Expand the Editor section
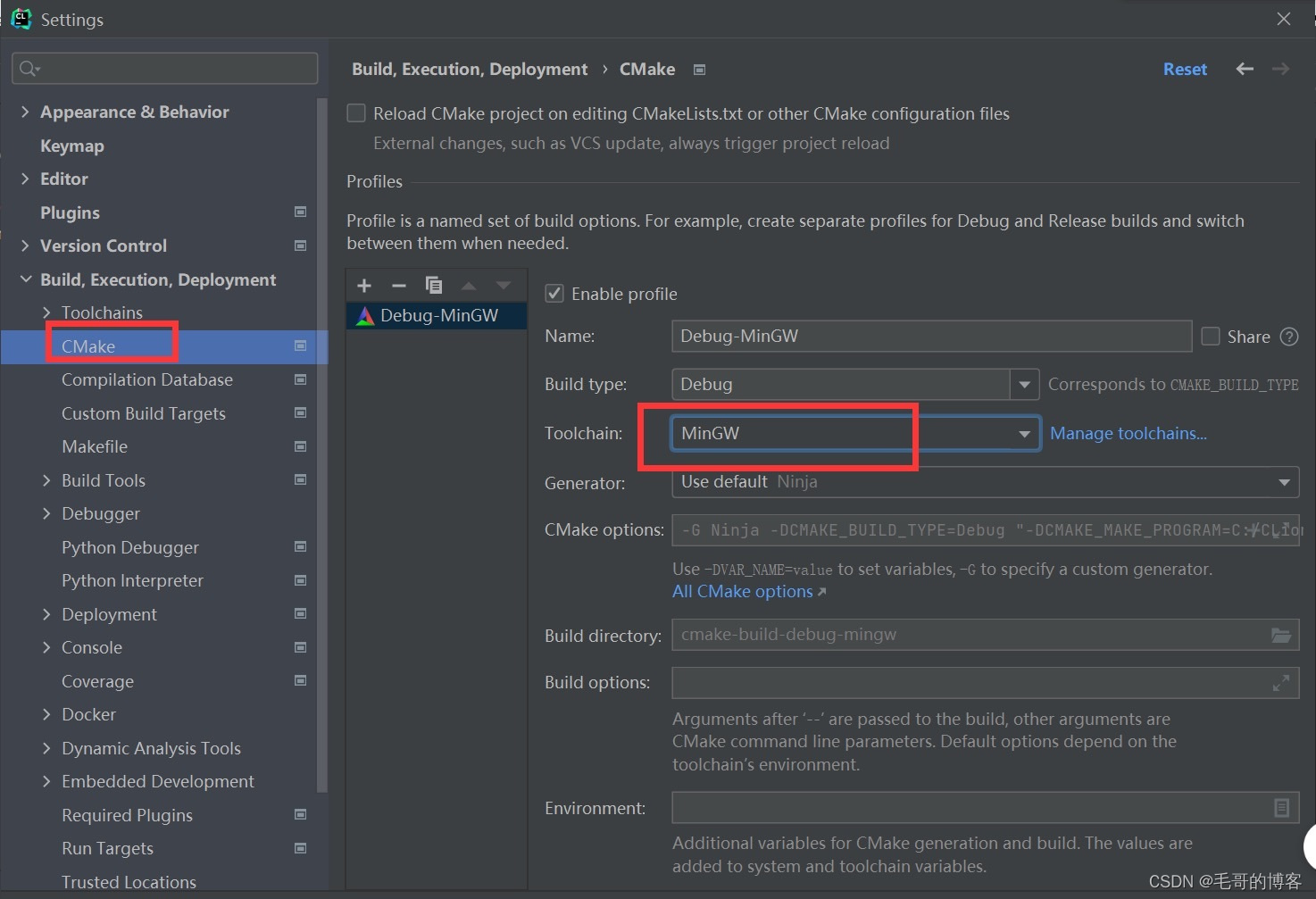 [x=25, y=179]
